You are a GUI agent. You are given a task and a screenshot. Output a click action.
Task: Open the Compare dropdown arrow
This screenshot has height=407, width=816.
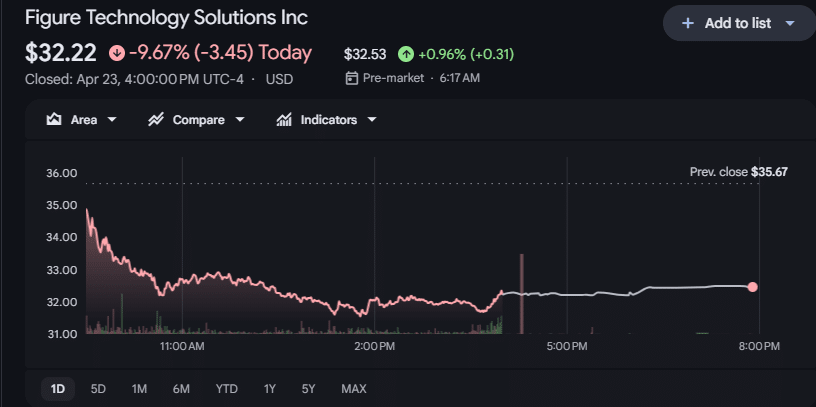(x=240, y=120)
